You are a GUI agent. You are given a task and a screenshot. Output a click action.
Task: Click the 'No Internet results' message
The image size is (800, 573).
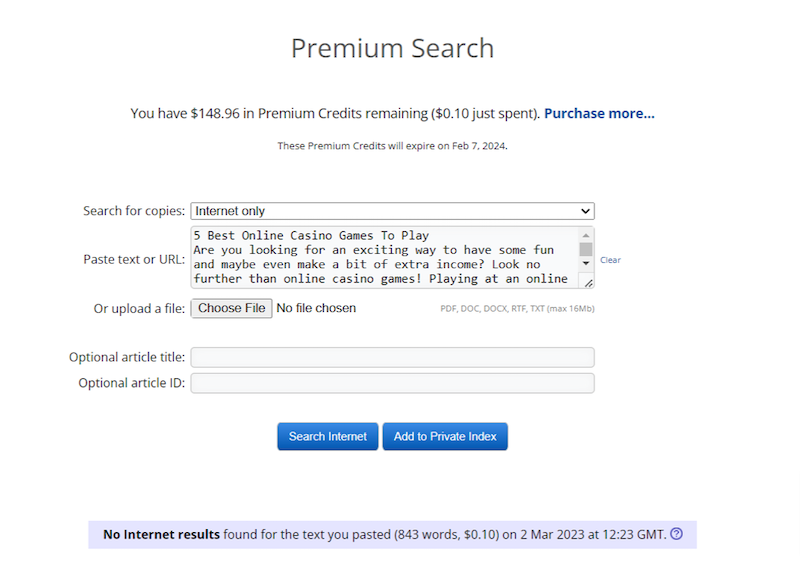point(161,534)
